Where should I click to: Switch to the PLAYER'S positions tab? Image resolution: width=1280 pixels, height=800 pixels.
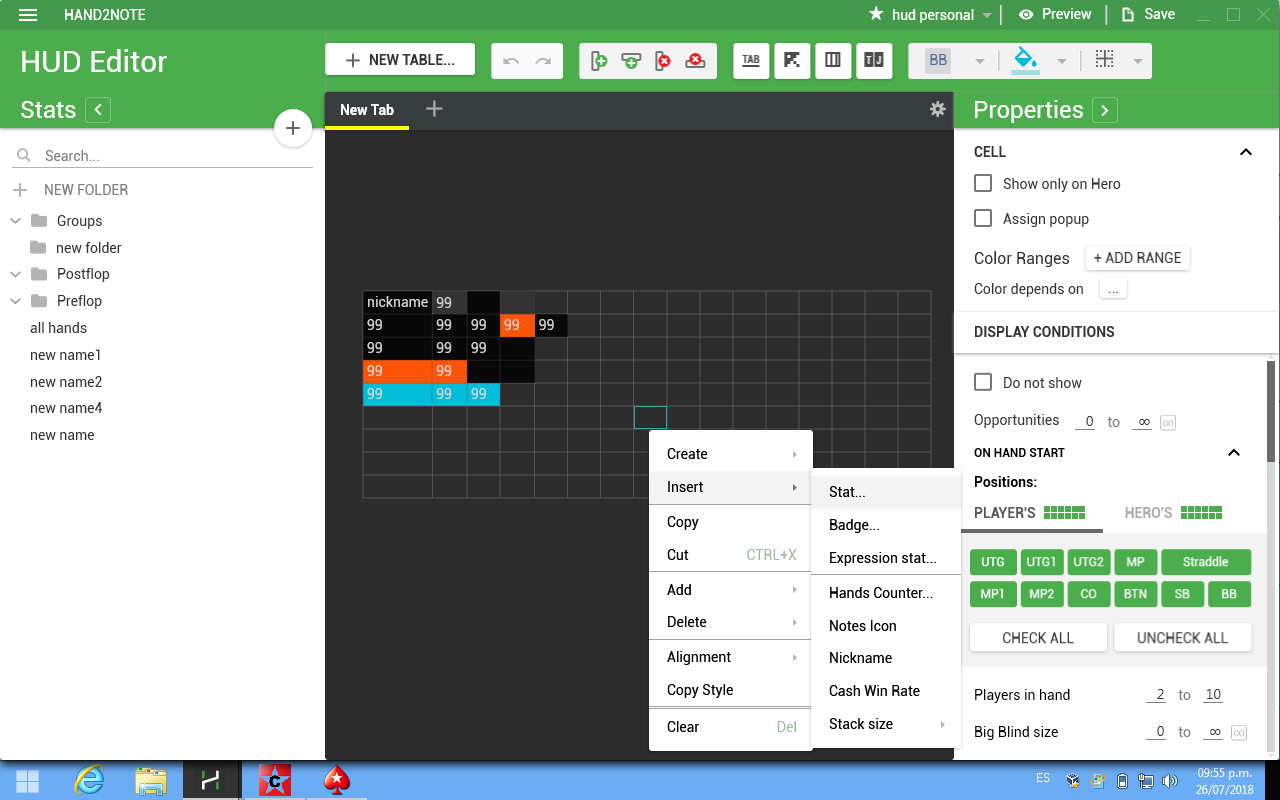1030,513
